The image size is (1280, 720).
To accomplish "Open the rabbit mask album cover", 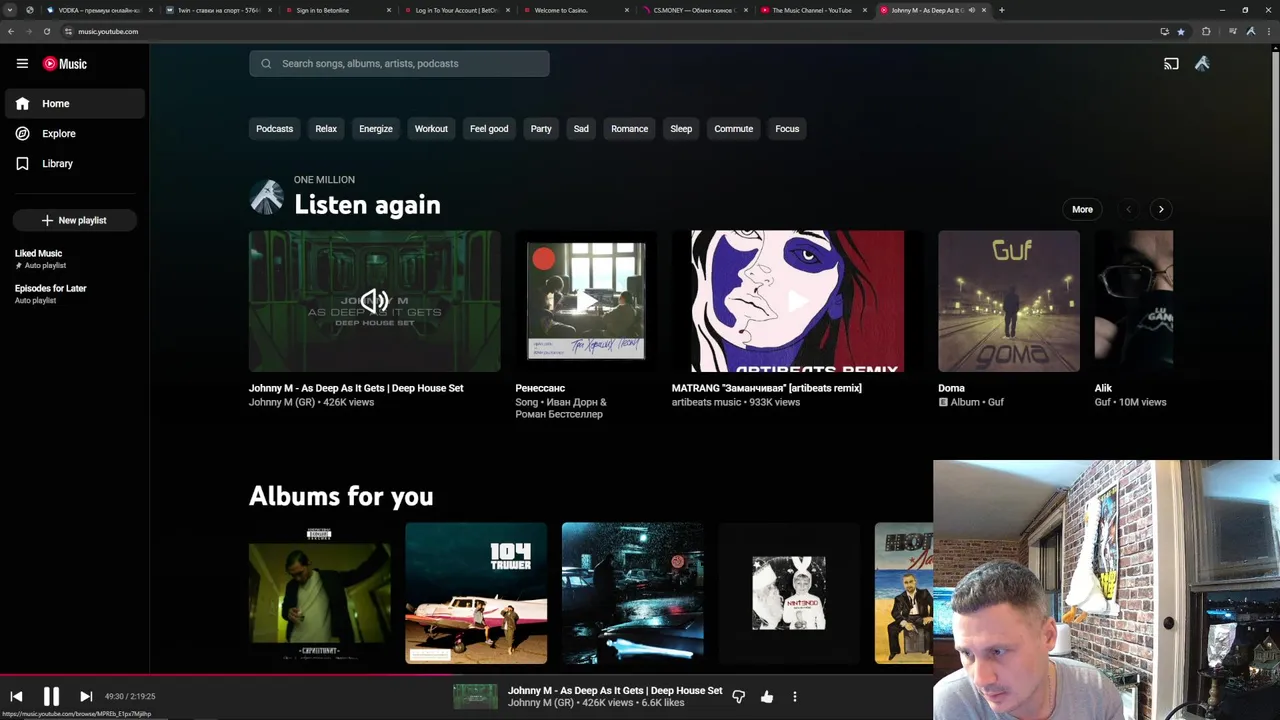I will click(x=789, y=593).
